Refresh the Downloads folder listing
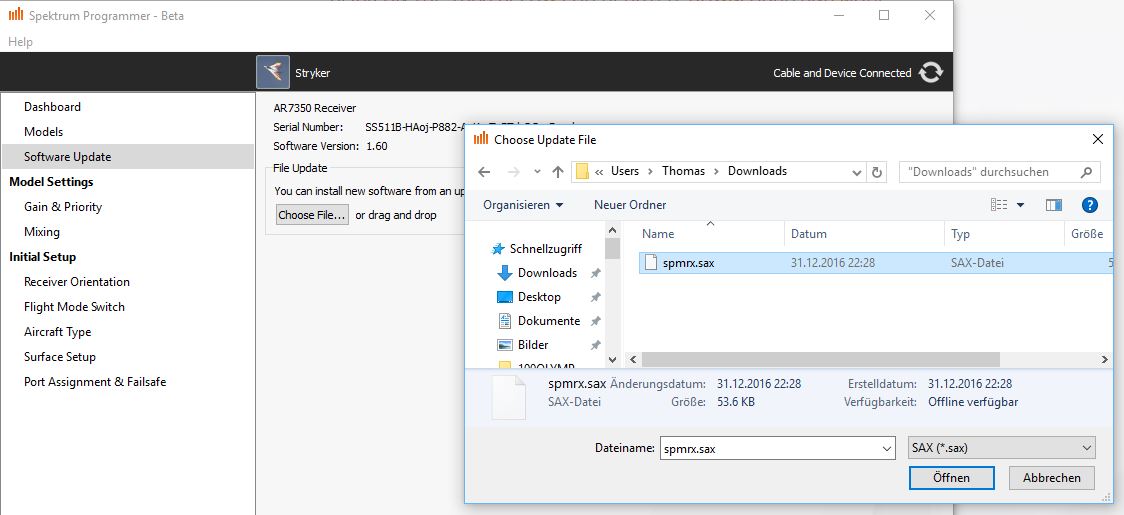The height and width of the screenshot is (515, 1124). pos(877,172)
